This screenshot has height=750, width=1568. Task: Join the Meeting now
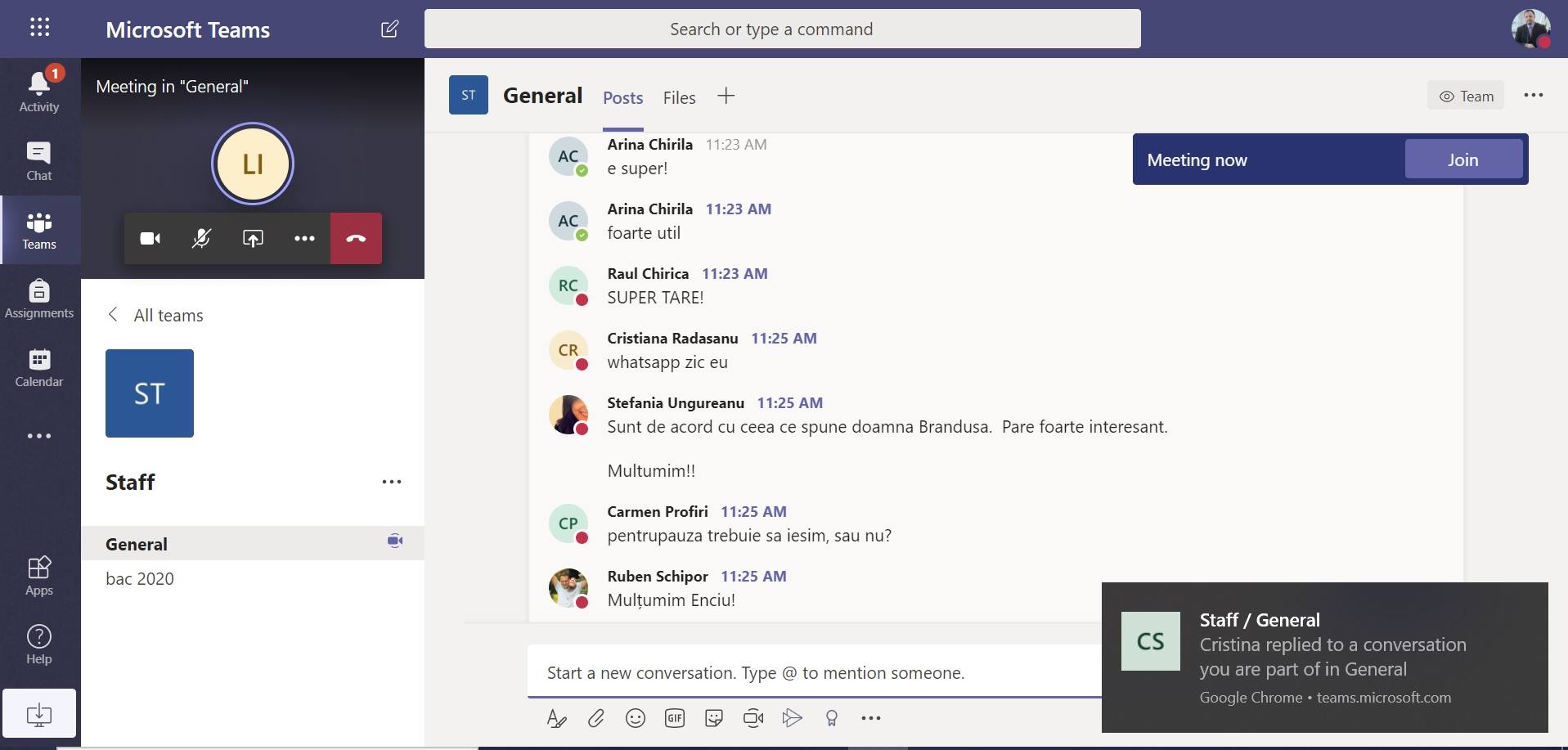pyautogui.click(x=1463, y=159)
